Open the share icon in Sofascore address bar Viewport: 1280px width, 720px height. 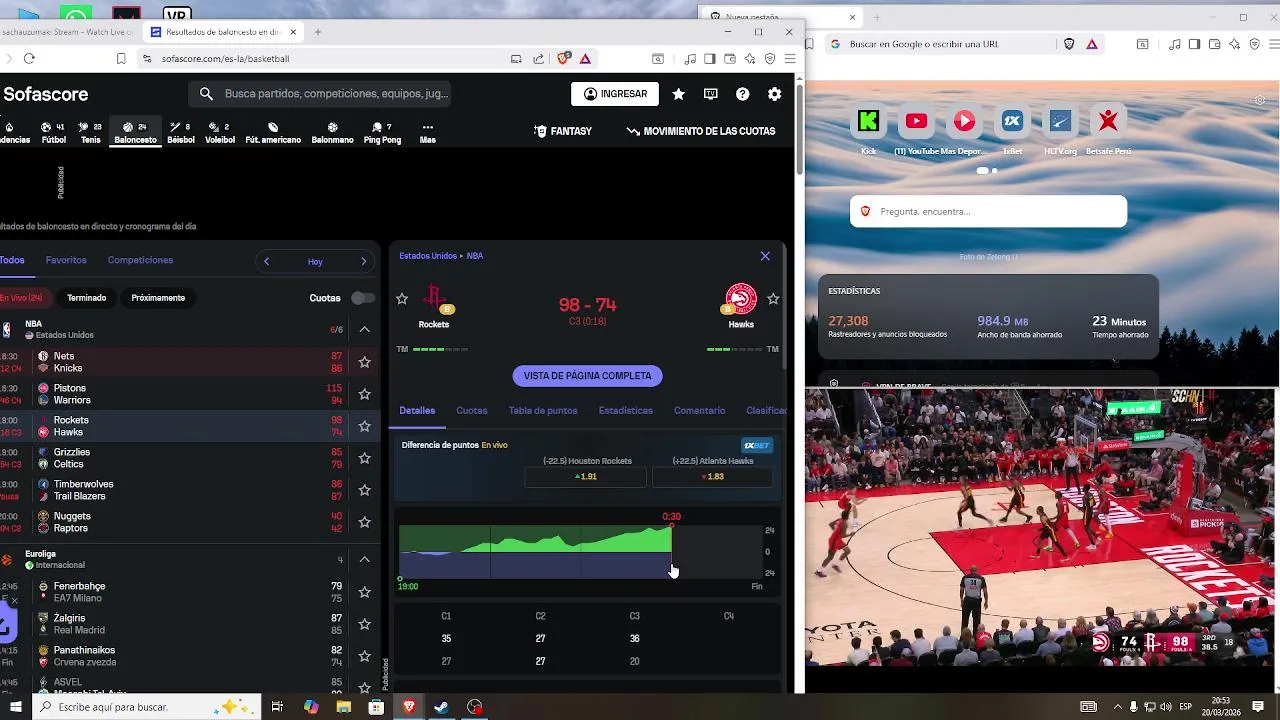click(539, 59)
